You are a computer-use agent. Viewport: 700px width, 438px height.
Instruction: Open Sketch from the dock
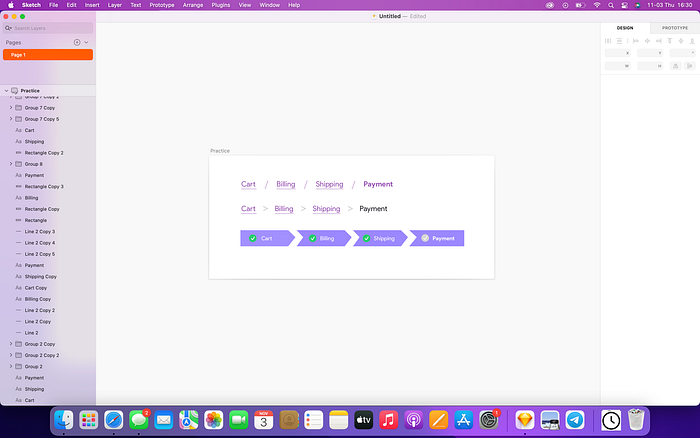pyautogui.click(x=525, y=420)
